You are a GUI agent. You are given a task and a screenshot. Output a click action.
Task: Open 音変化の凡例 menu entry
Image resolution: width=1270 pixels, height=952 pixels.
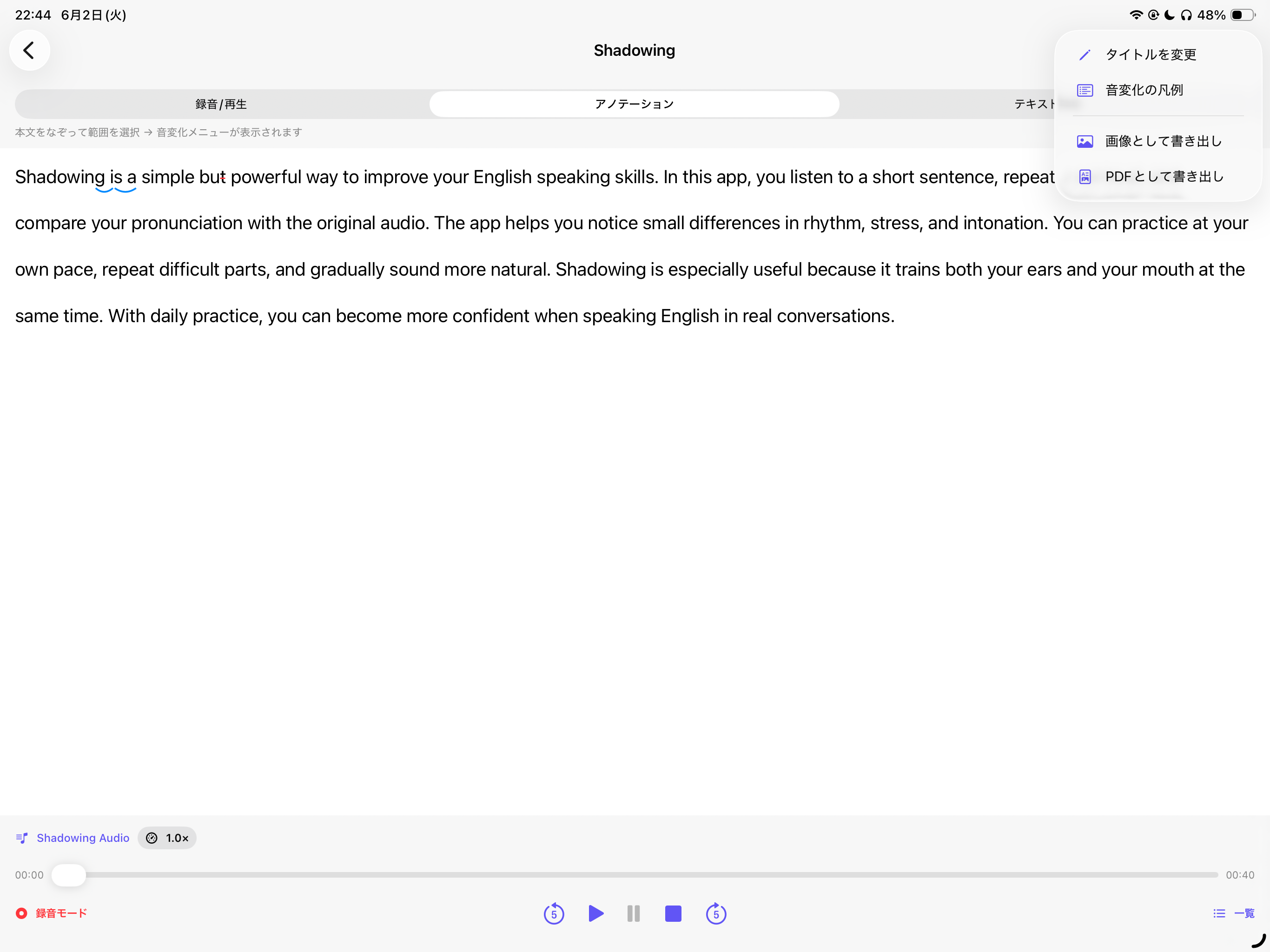[x=1158, y=90]
